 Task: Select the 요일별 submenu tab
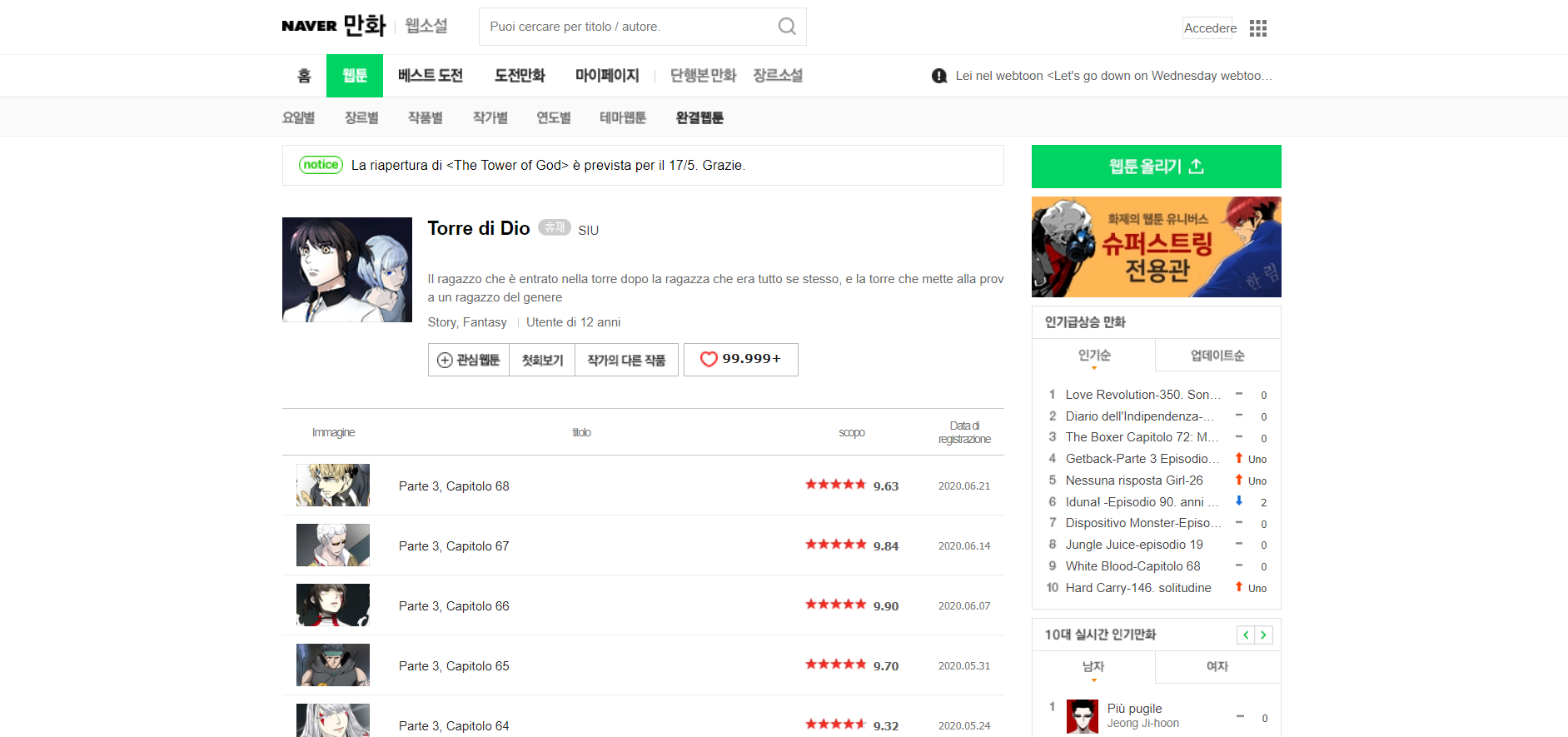298,117
